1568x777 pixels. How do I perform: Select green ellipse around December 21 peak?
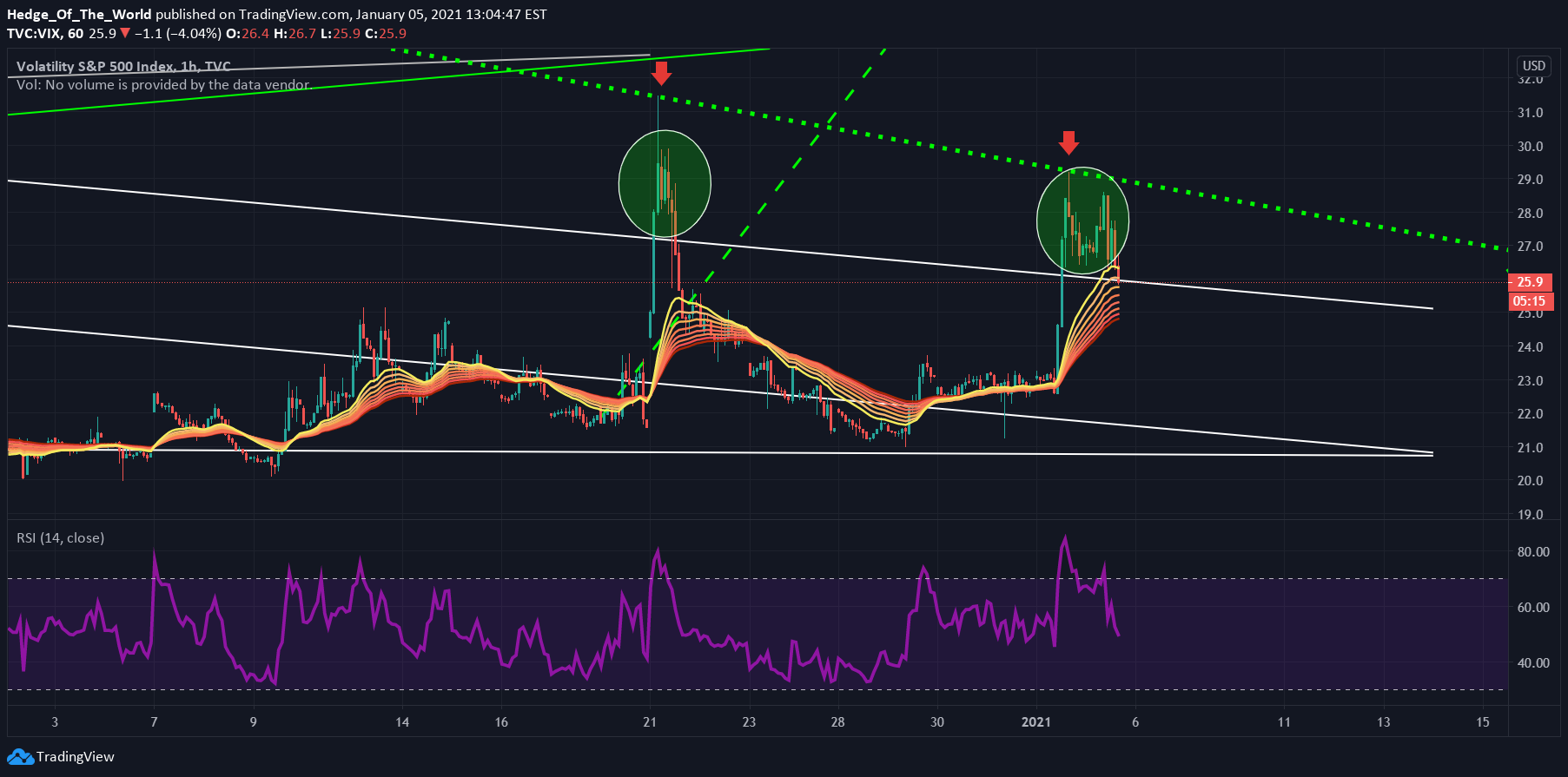[665, 183]
